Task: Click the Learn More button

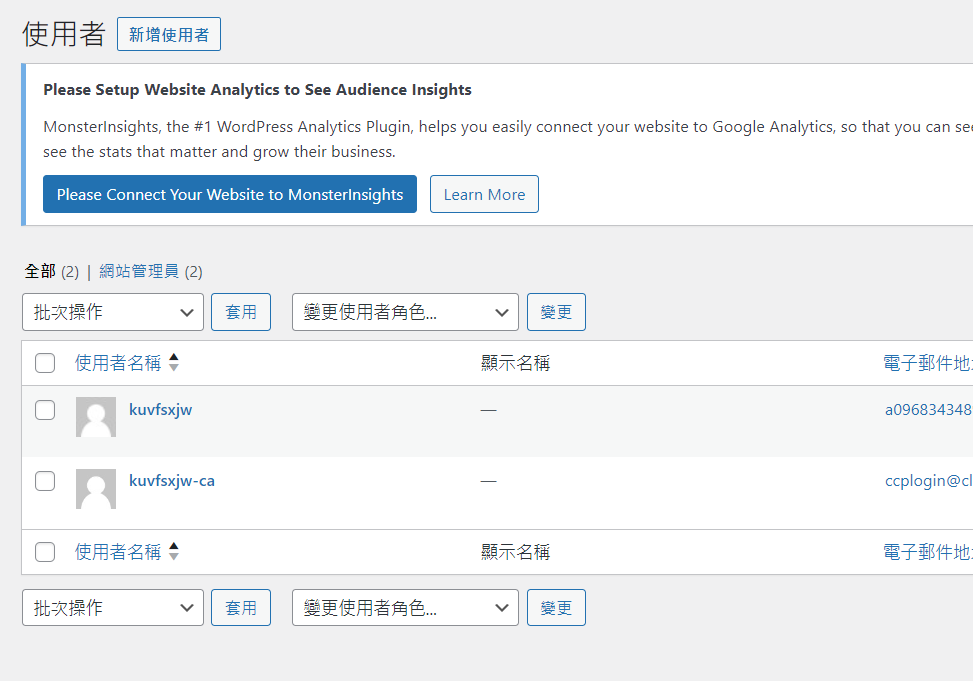Action: point(484,195)
